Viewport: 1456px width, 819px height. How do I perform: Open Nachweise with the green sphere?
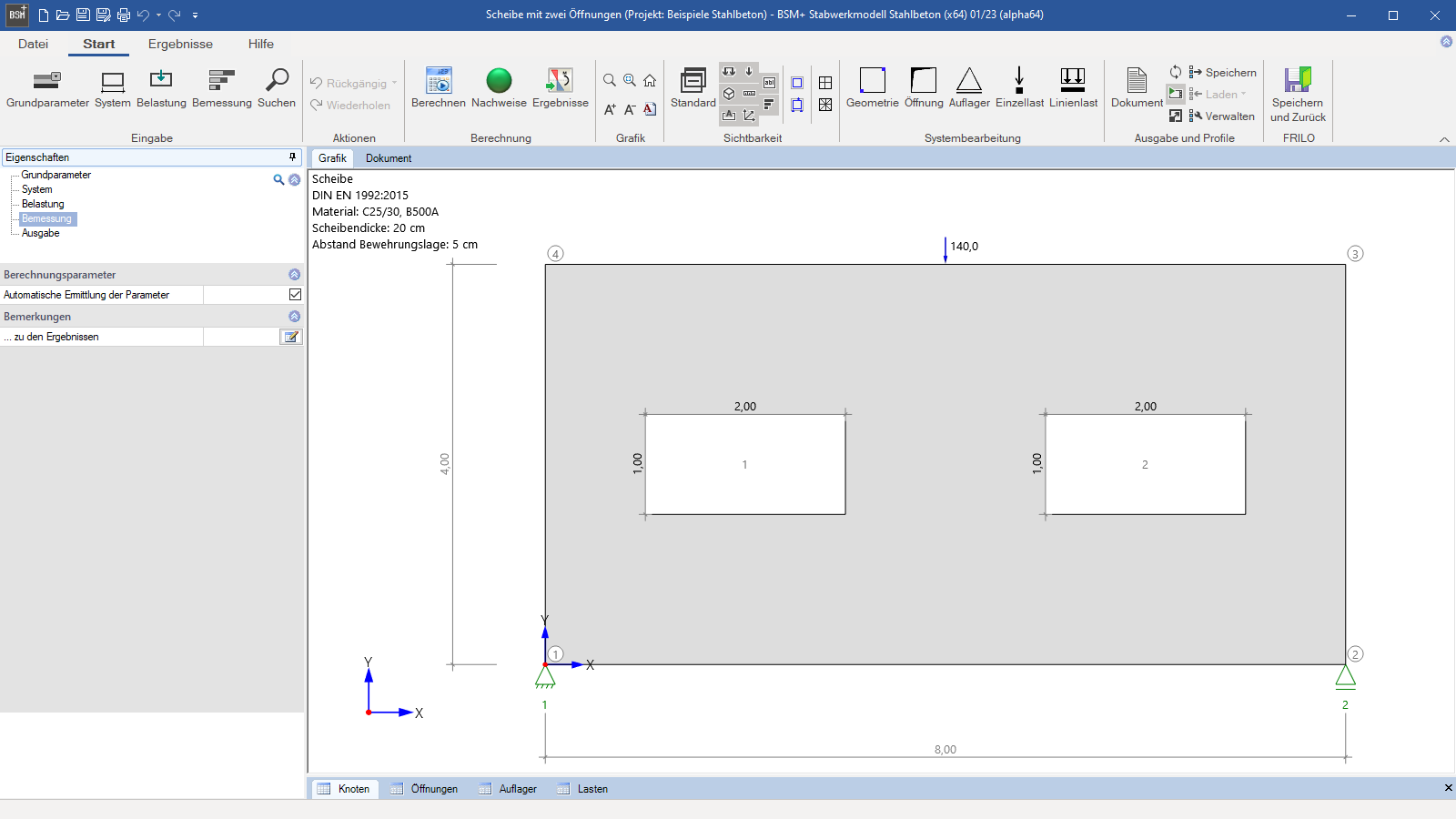pos(499,88)
